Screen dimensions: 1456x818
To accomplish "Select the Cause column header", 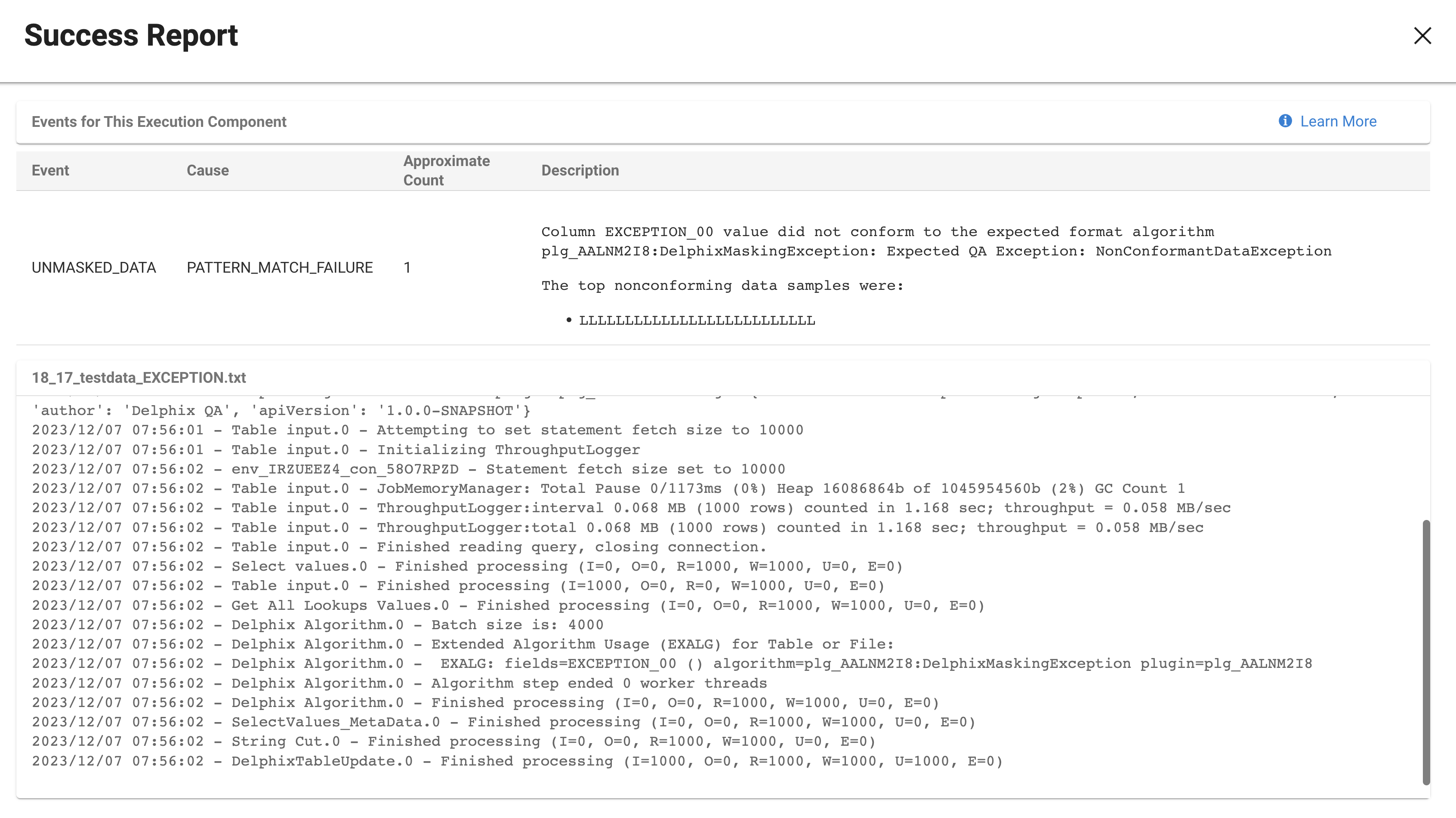I will click(207, 170).
